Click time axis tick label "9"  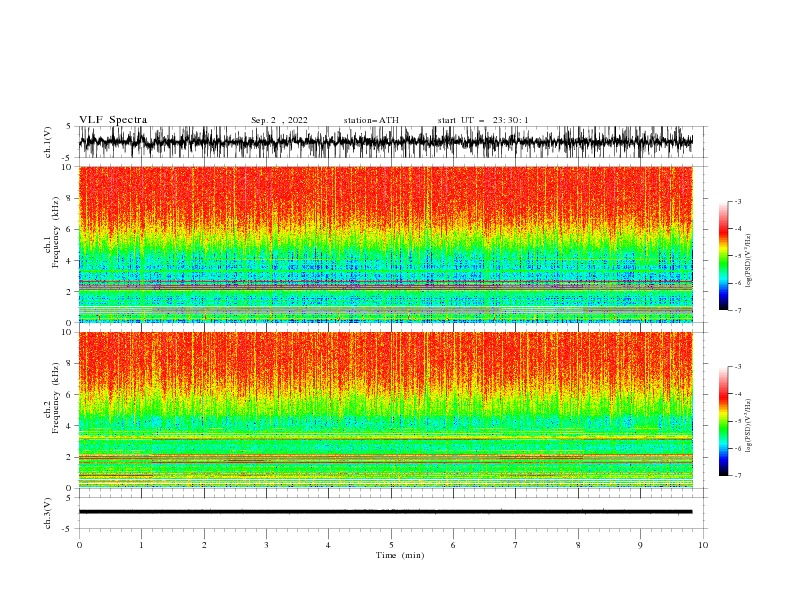(640, 545)
